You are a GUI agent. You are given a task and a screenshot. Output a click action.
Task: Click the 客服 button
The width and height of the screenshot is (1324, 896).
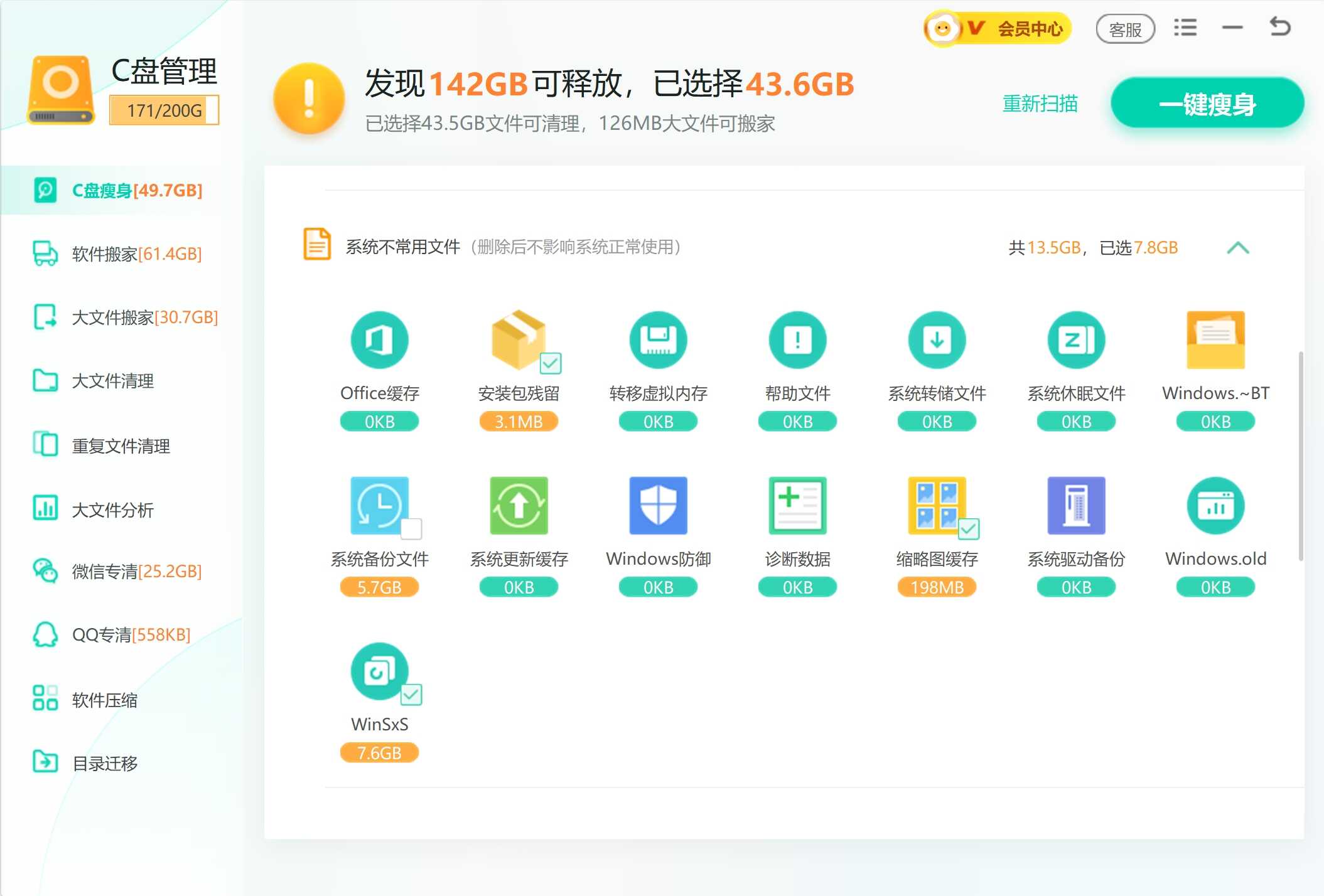pyautogui.click(x=1125, y=29)
